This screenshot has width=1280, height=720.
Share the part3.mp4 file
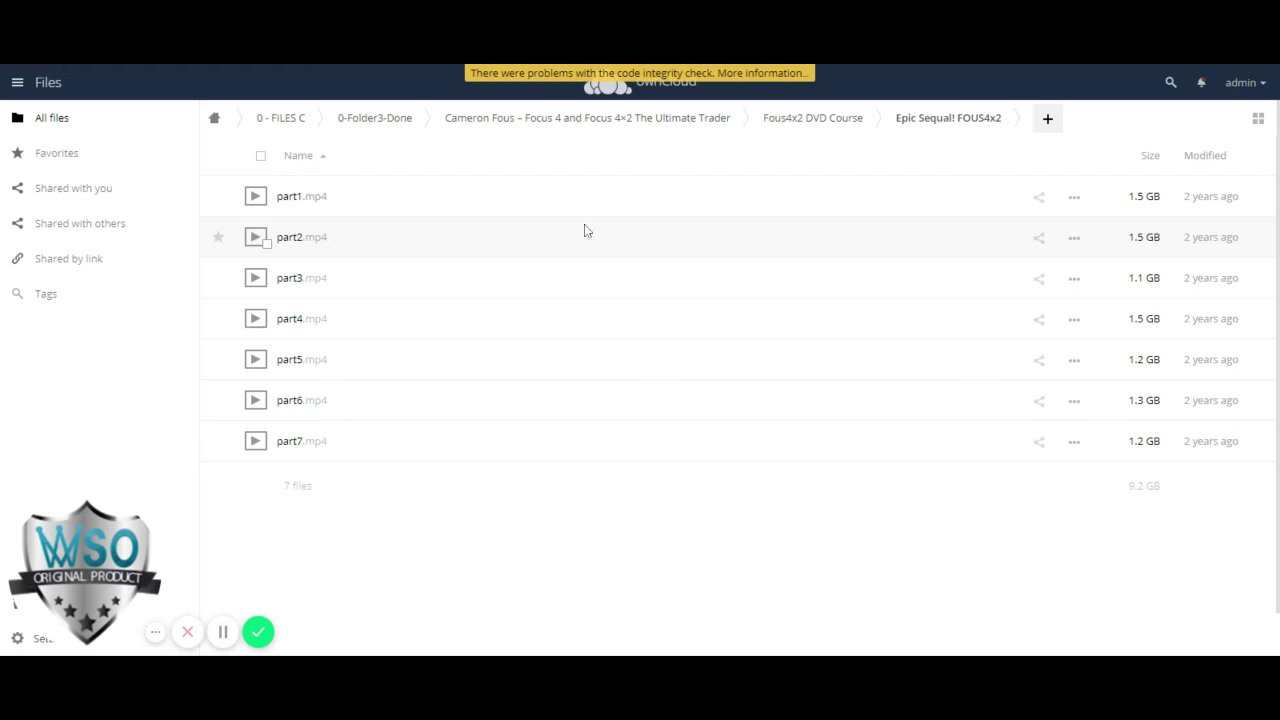pyautogui.click(x=1039, y=279)
